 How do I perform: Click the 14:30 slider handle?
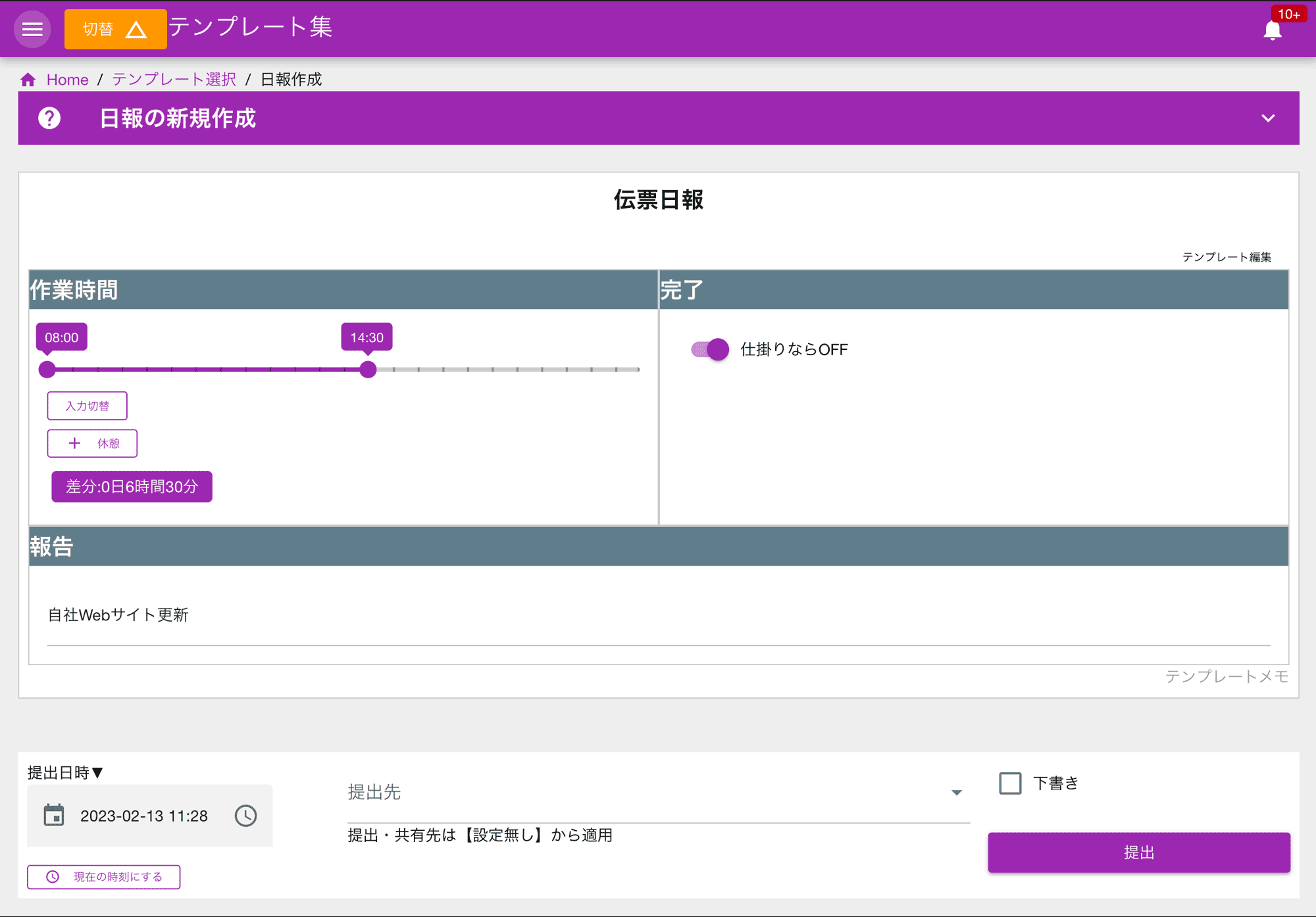(368, 369)
